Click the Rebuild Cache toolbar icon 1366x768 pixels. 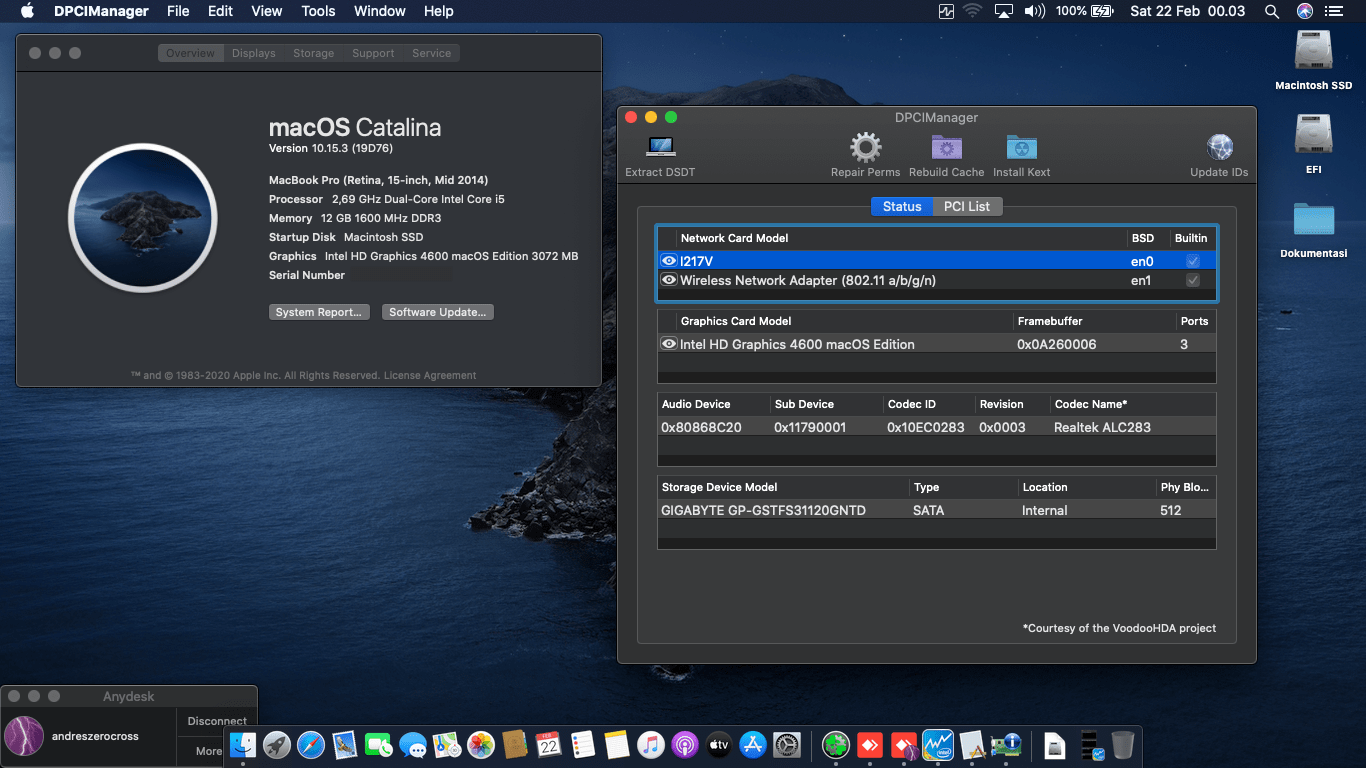tap(946, 148)
